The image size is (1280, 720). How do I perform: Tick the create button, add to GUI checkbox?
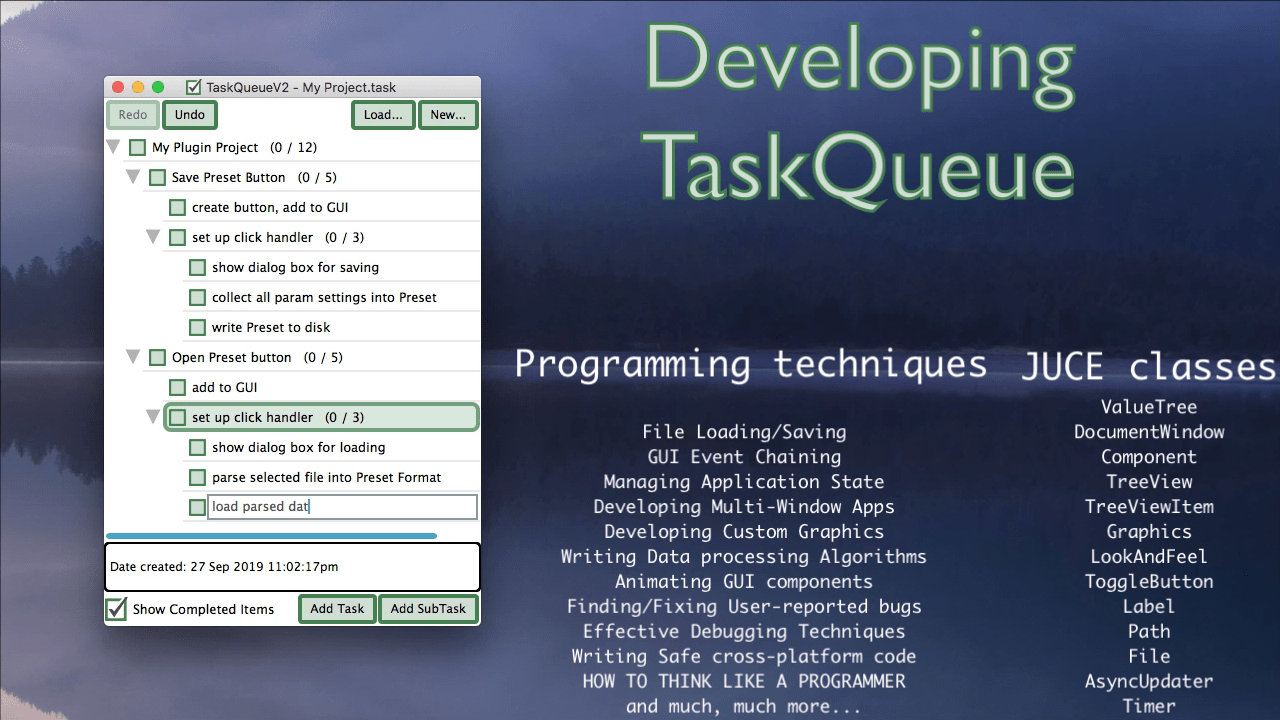177,208
